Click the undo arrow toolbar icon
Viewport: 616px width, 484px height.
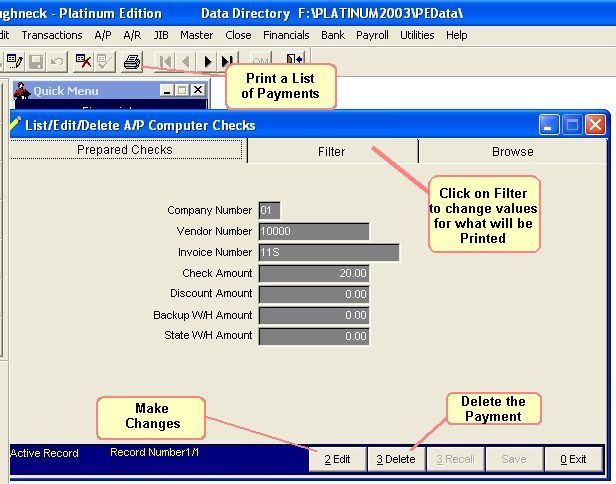tap(57, 61)
